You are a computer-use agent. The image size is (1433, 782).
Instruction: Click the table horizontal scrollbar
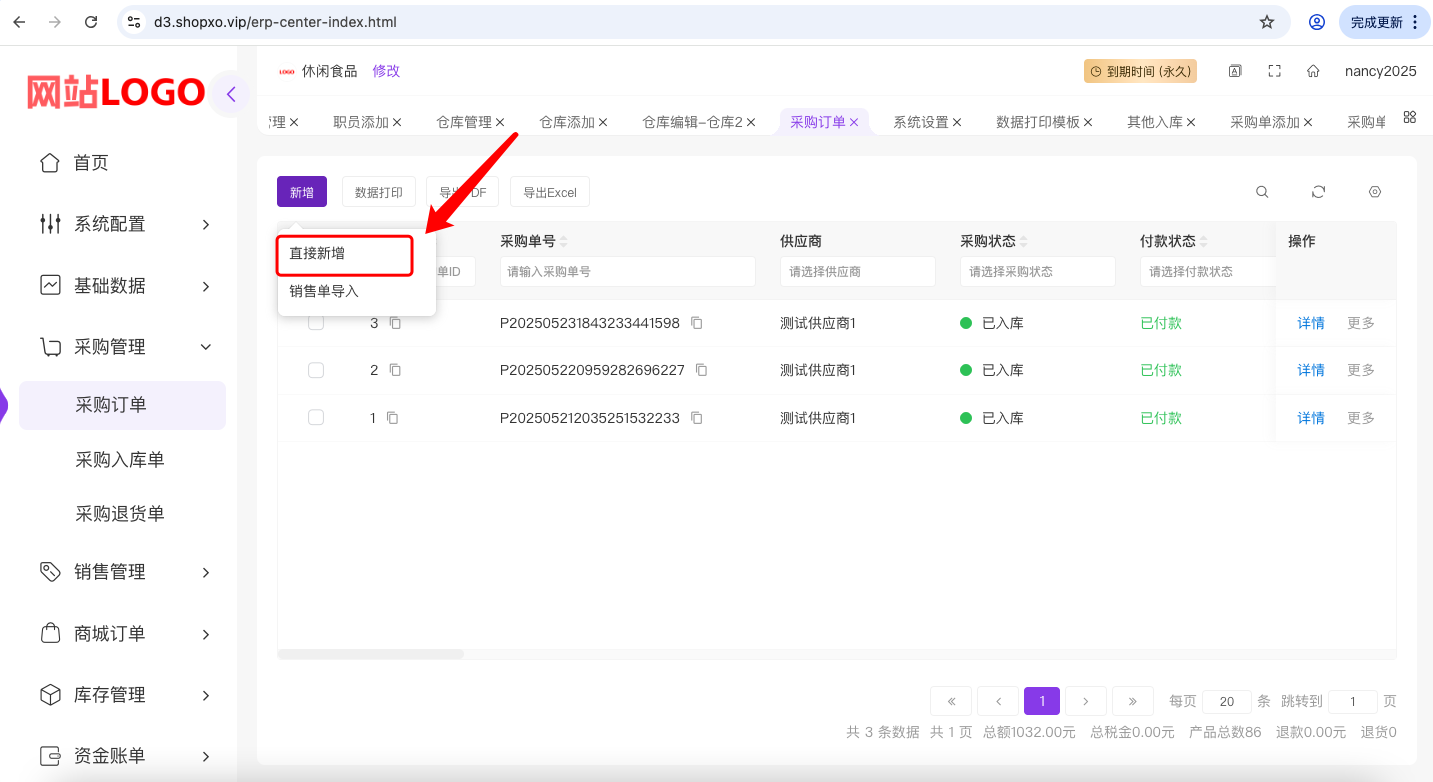click(x=371, y=654)
